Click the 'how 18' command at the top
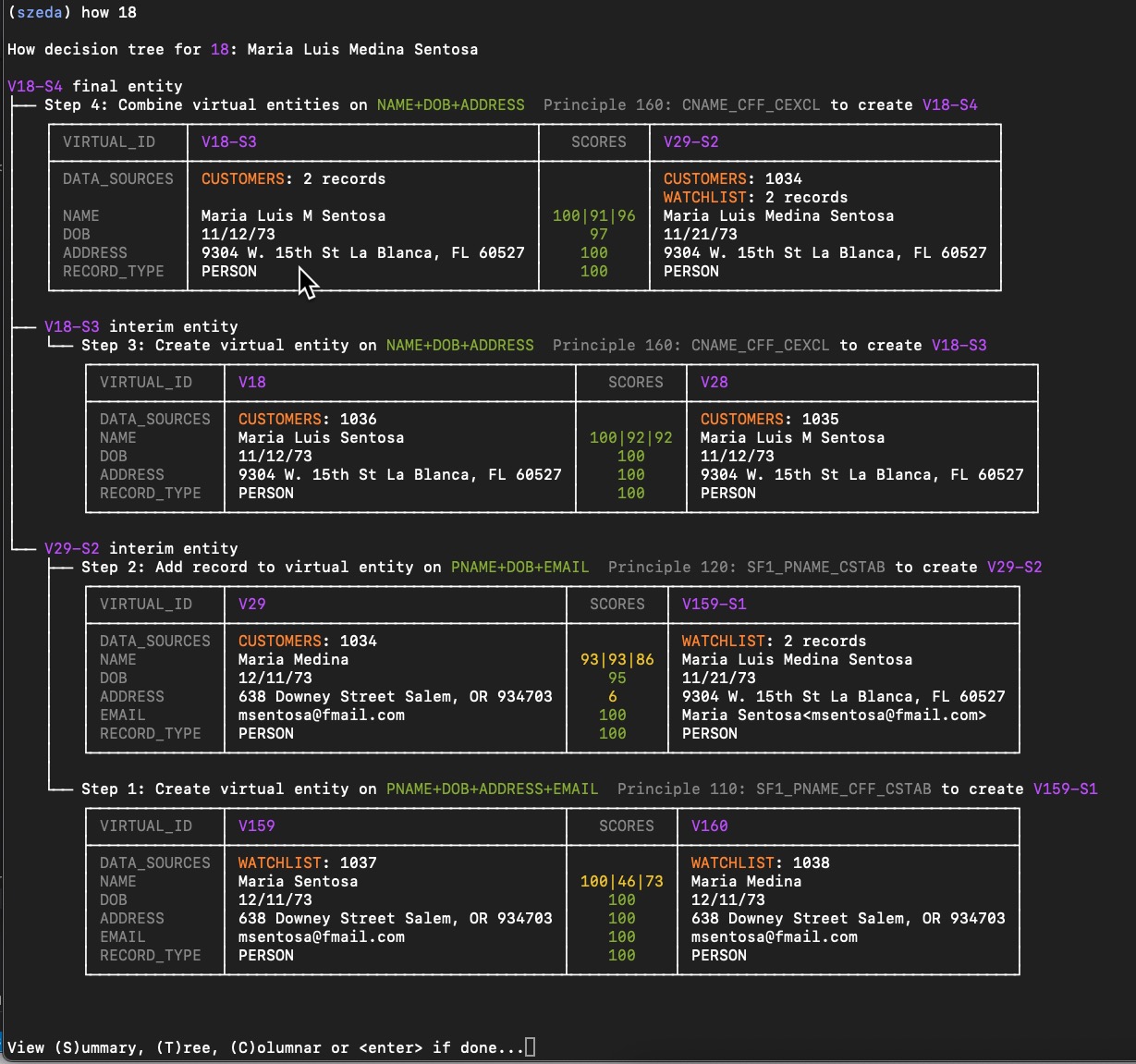 108,12
